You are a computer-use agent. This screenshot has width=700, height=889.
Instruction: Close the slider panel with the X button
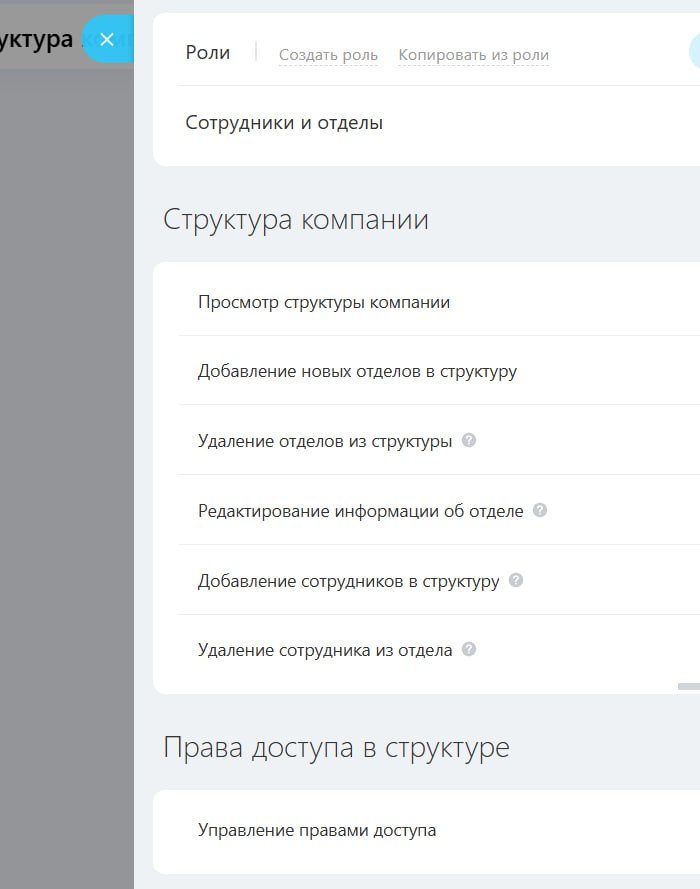[x=107, y=40]
